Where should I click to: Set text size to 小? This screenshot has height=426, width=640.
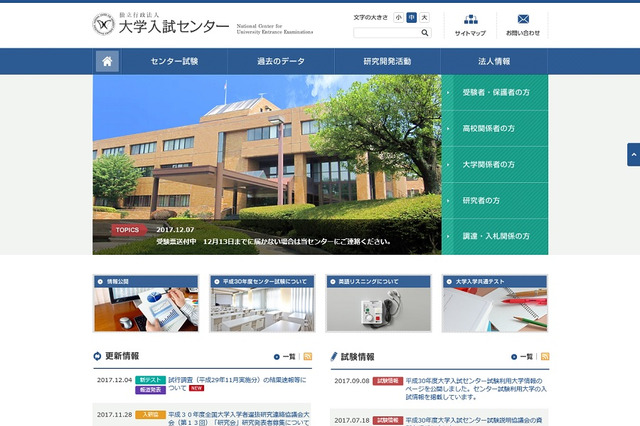pos(398,18)
